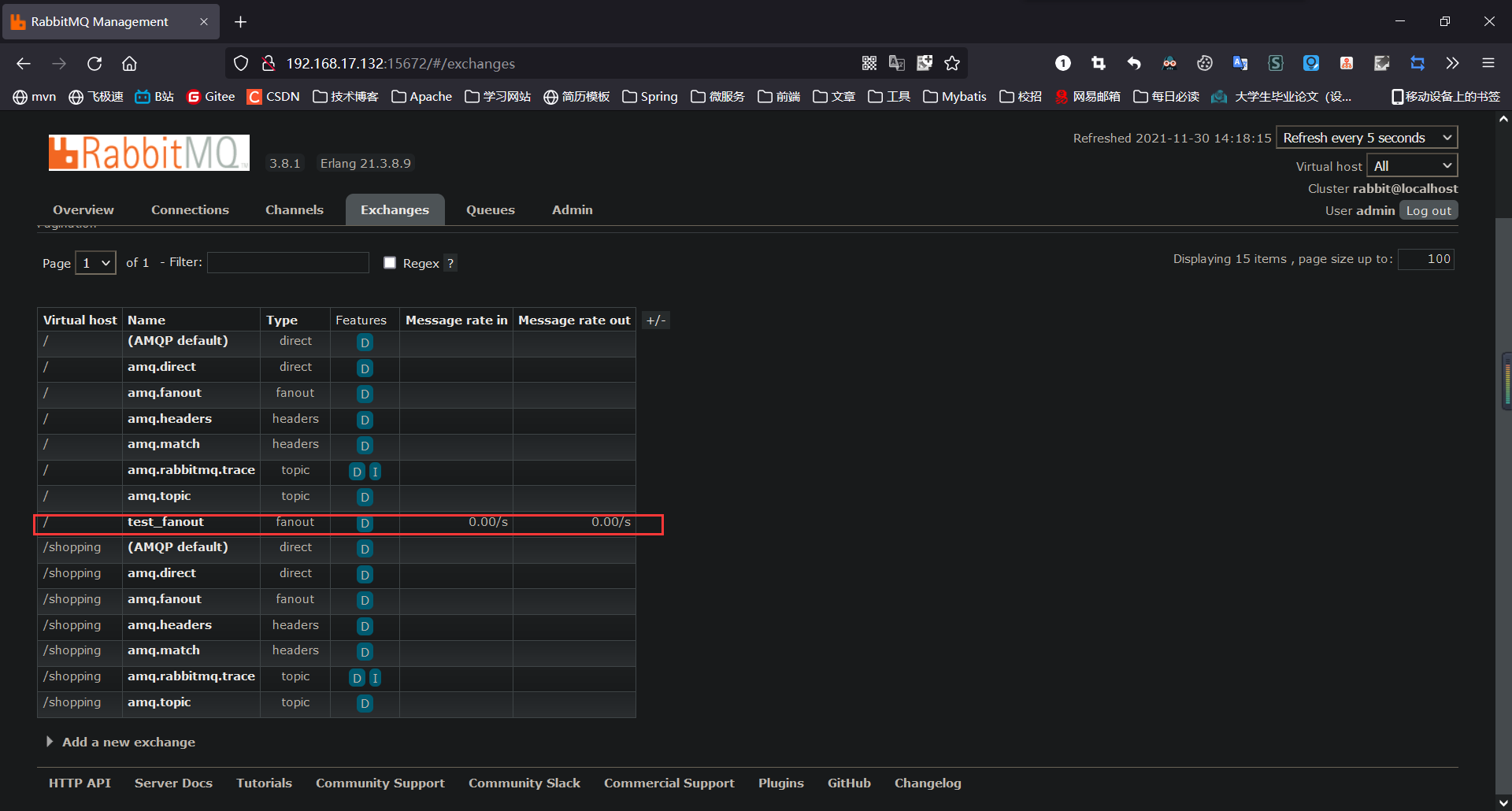1512x811 pixels.
Task: Click the I badge on /shopping amq.rabbitmq.trace
Action: [x=375, y=678]
